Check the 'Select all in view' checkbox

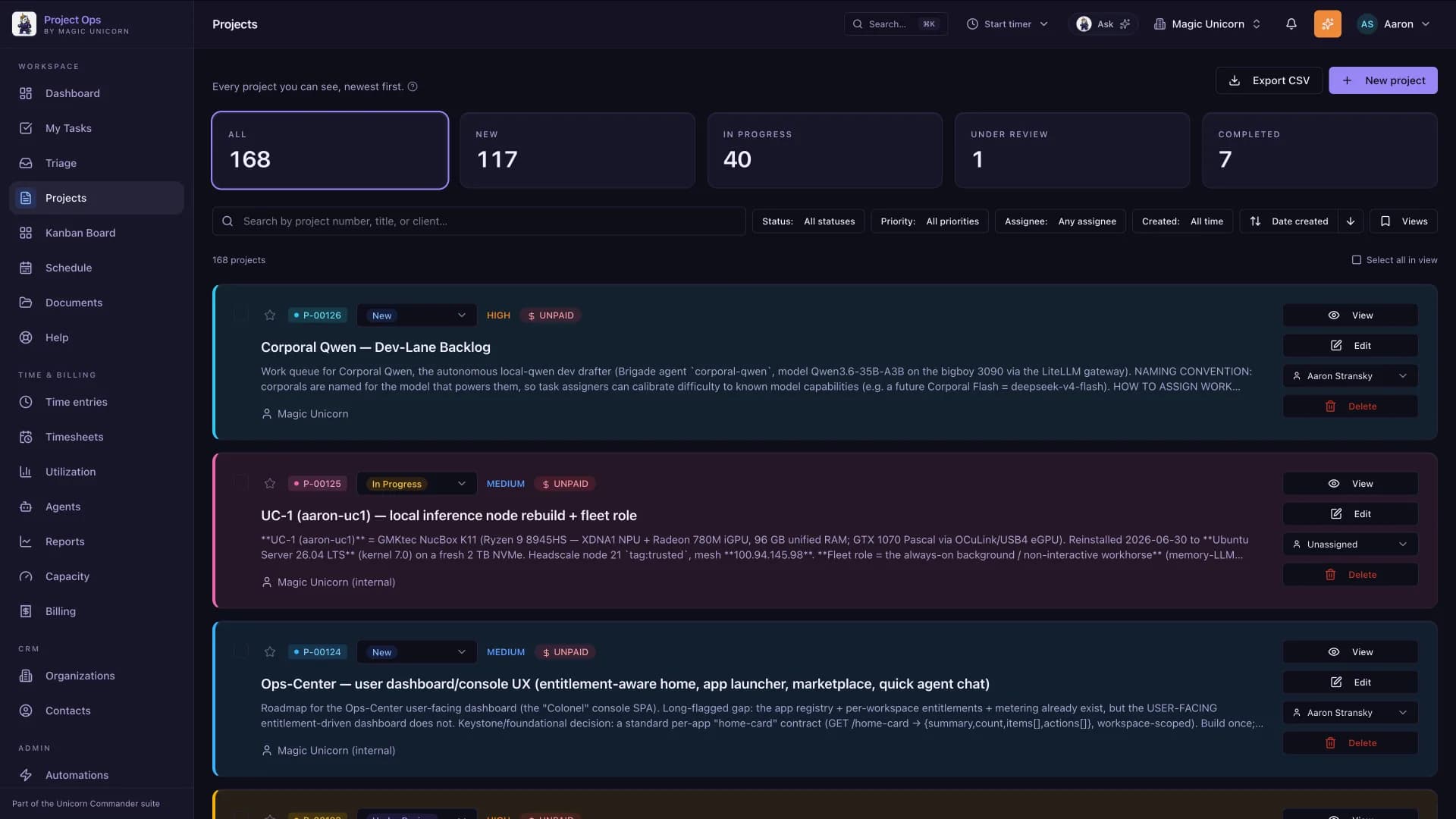(1357, 260)
